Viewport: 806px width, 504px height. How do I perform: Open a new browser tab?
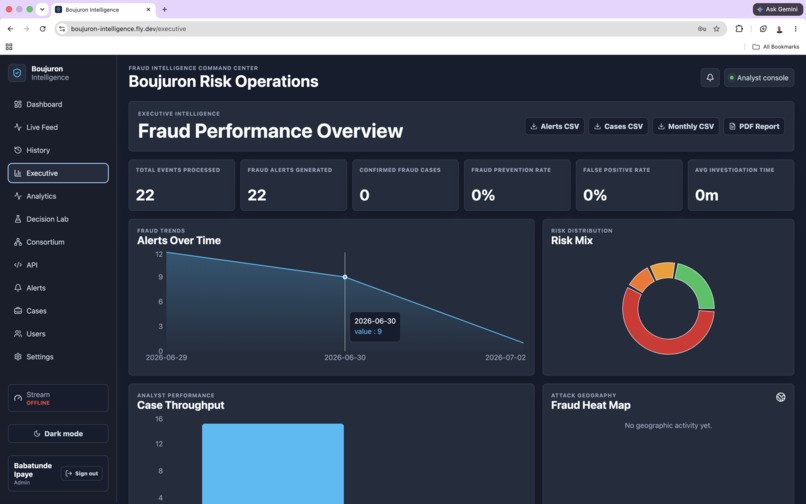pos(164,9)
